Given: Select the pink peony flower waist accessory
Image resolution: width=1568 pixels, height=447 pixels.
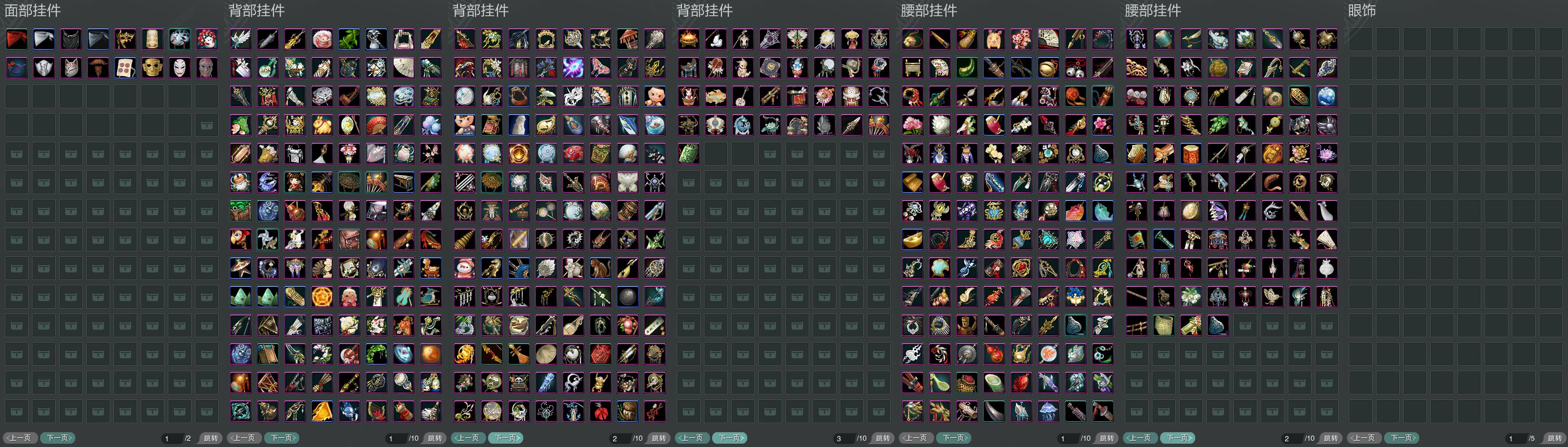Looking at the screenshot, I should click(x=912, y=125).
